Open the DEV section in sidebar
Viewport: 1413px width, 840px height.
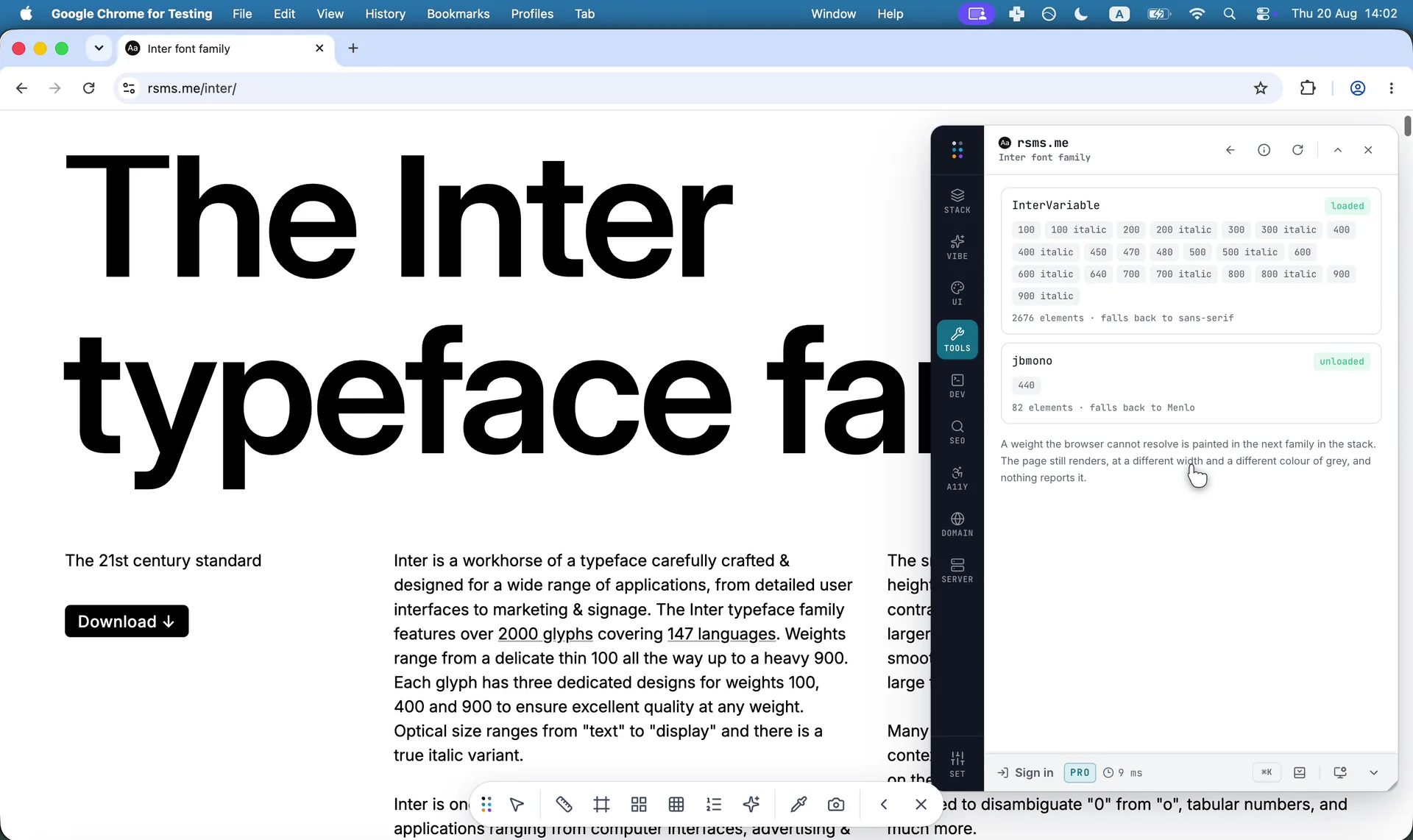(957, 385)
